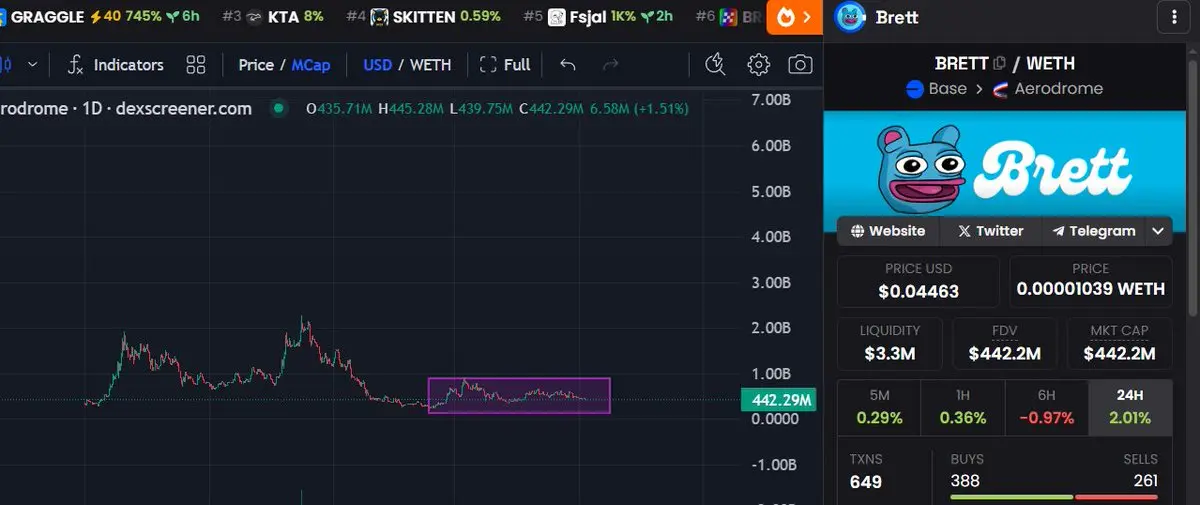
Task: Open Brett Twitter page
Action: click(991, 231)
